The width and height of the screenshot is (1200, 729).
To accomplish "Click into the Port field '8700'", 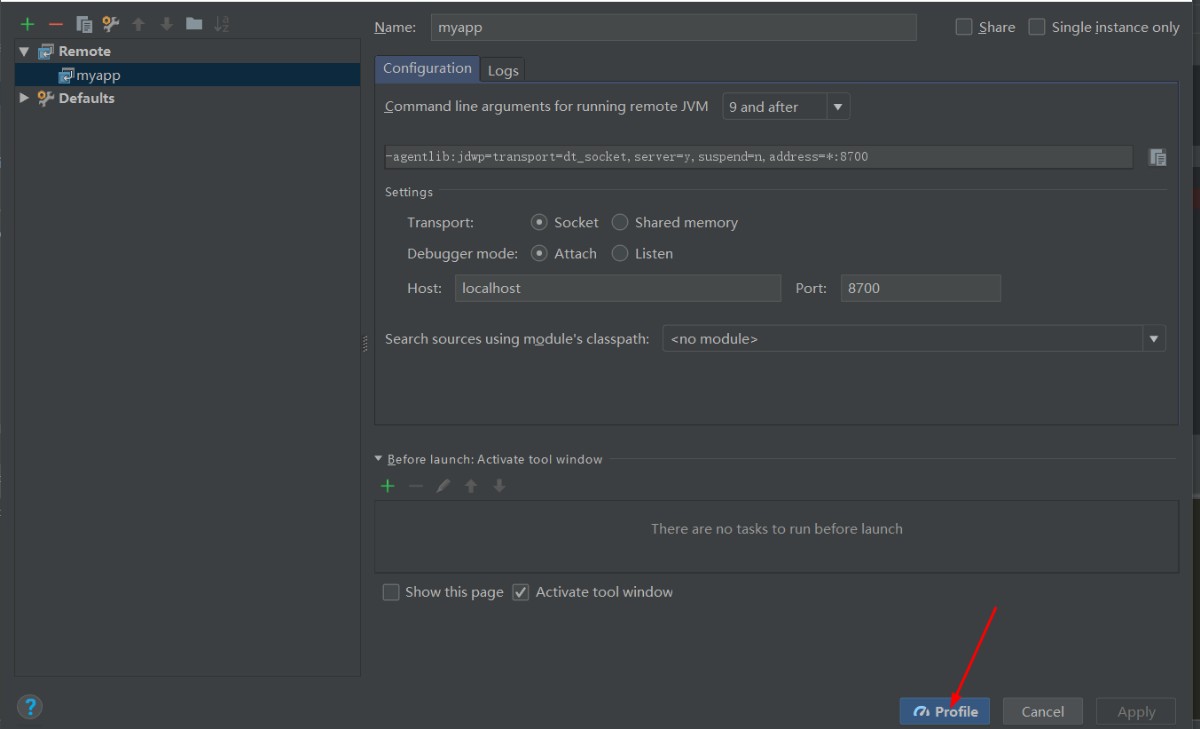I will pos(921,288).
